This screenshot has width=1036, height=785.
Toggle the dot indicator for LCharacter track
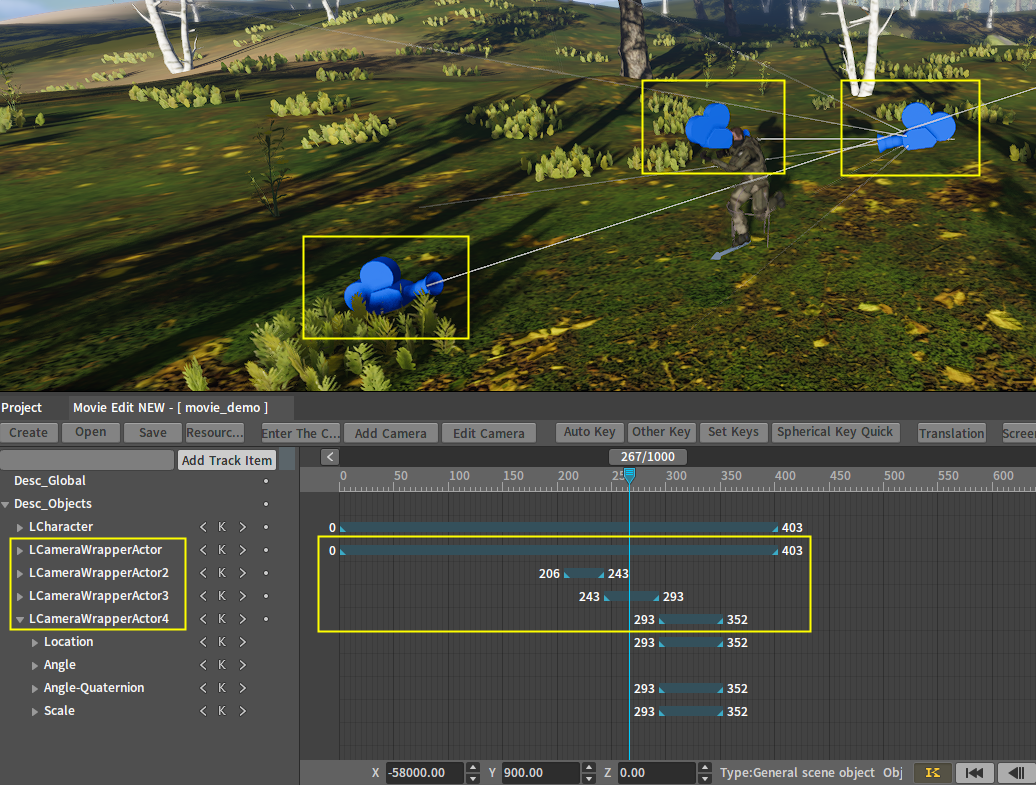pos(266,527)
